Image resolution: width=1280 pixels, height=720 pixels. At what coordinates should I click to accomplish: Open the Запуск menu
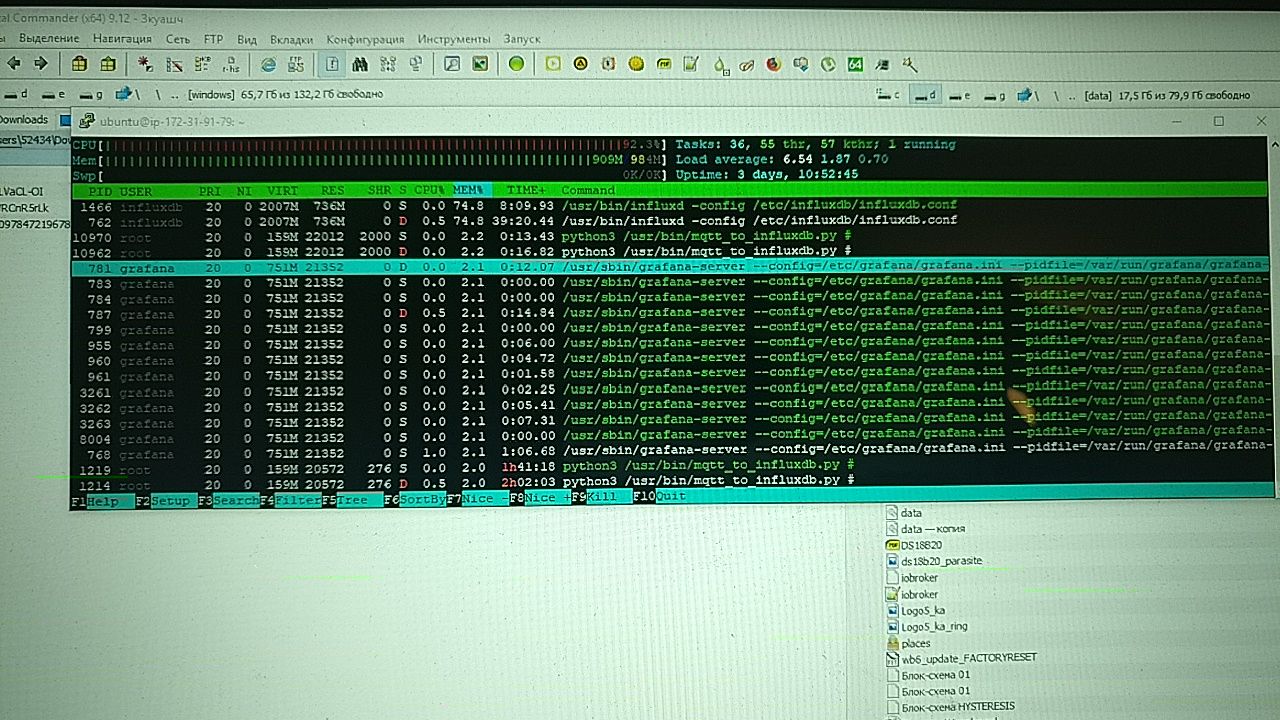(522, 39)
